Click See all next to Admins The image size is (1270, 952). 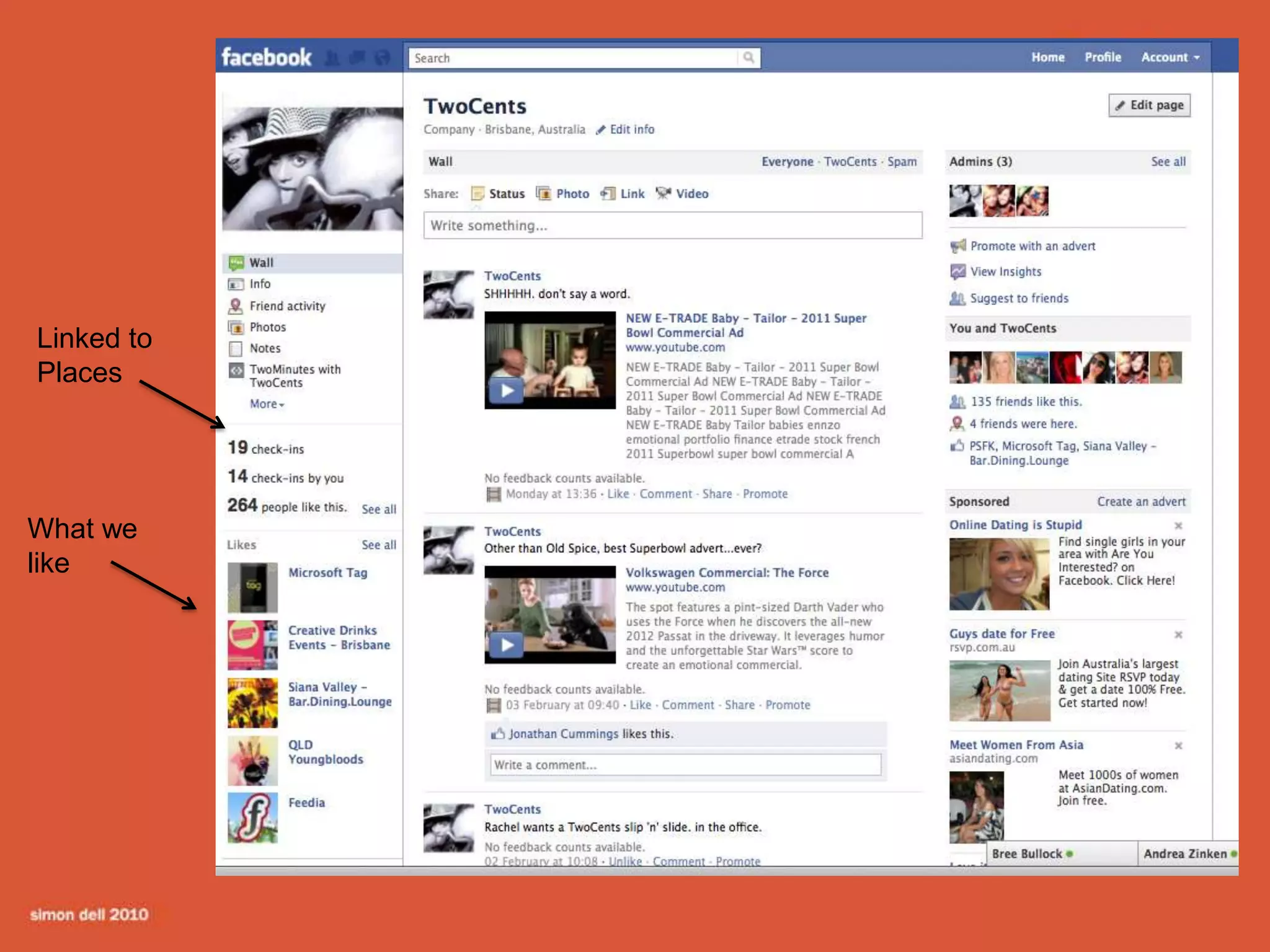(x=1168, y=162)
